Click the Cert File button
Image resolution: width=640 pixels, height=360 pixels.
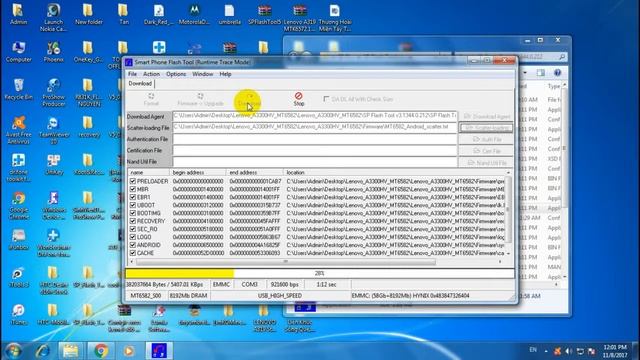(486, 151)
